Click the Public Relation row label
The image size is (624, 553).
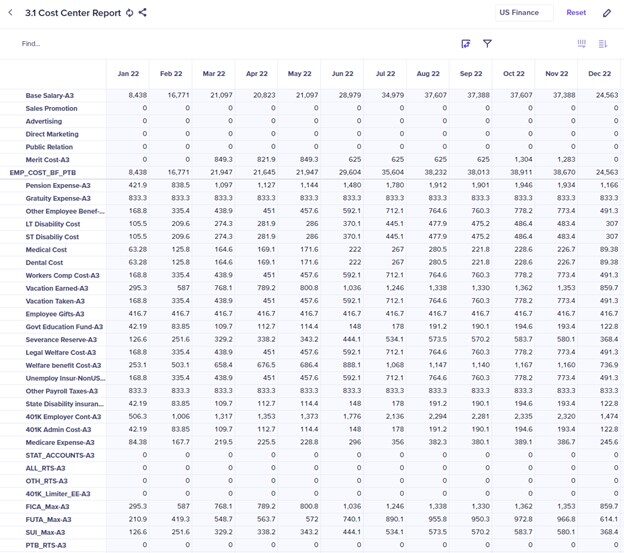[49, 147]
